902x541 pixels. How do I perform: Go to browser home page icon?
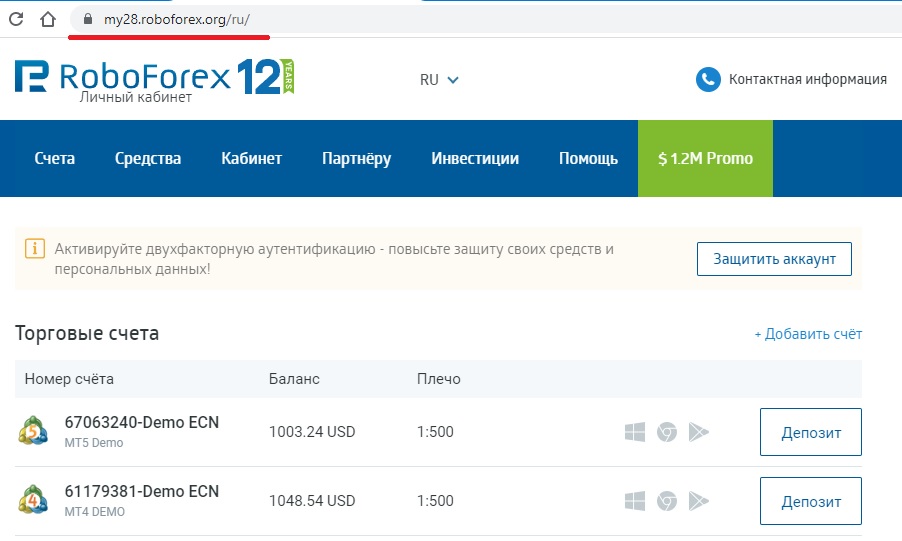coord(48,19)
